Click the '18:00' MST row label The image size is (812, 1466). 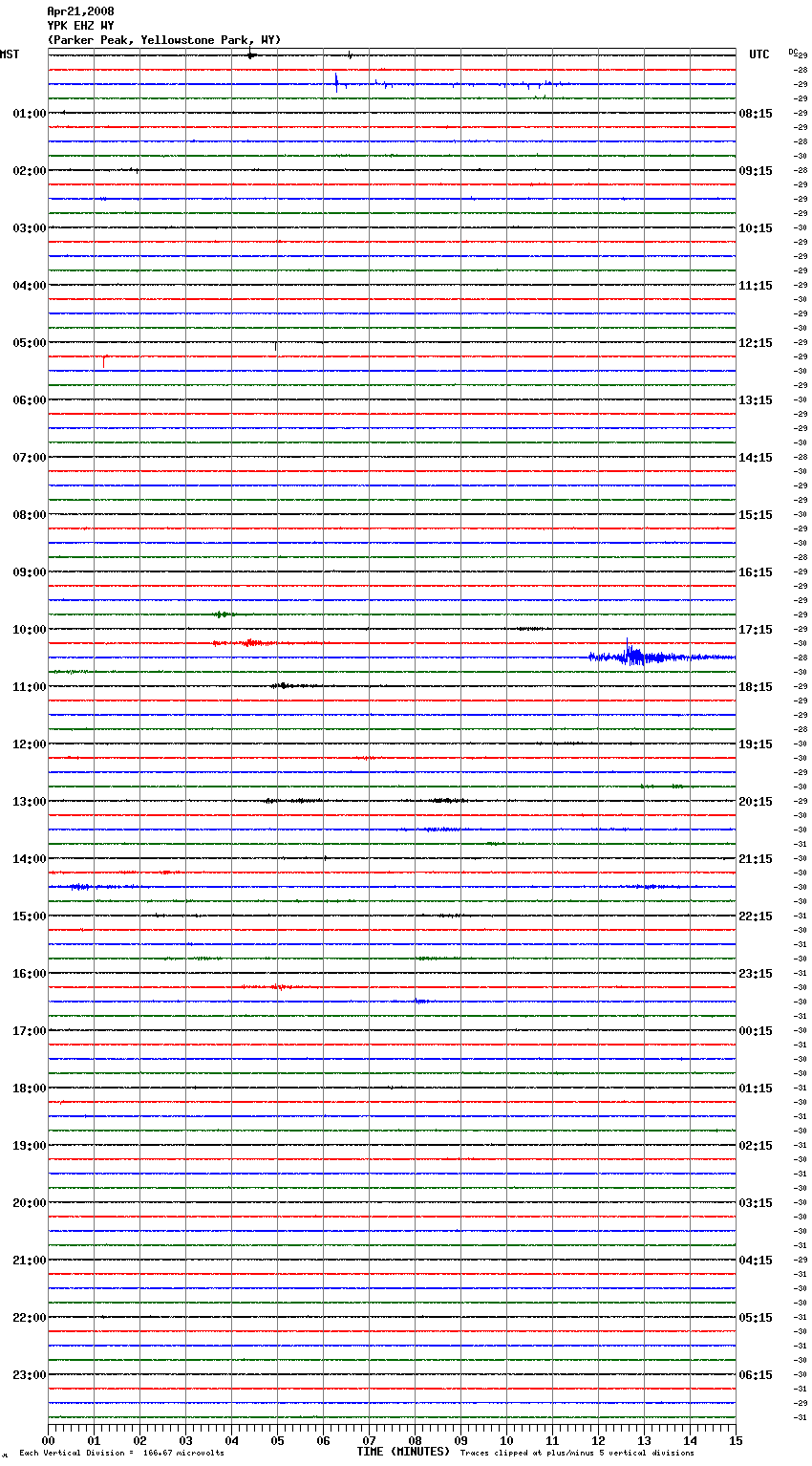coord(30,1089)
